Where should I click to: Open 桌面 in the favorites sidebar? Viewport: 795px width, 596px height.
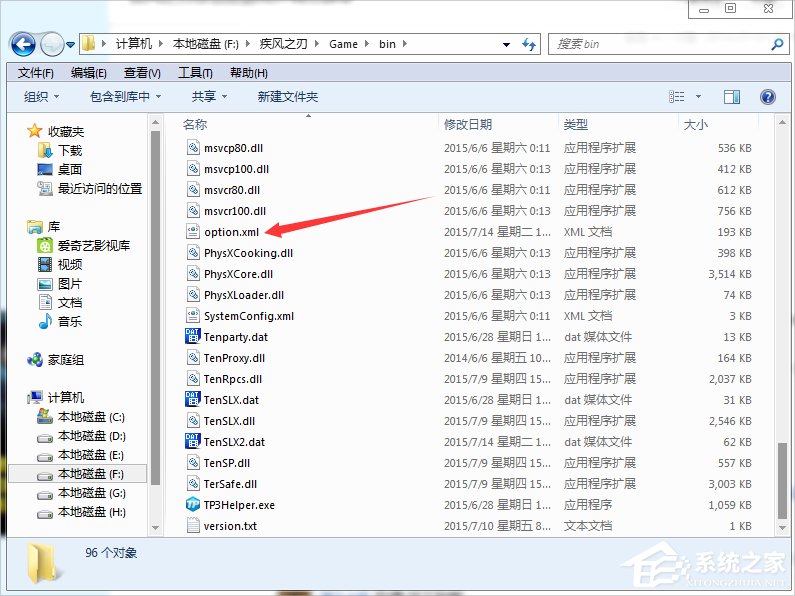pyautogui.click(x=70, y=169)
